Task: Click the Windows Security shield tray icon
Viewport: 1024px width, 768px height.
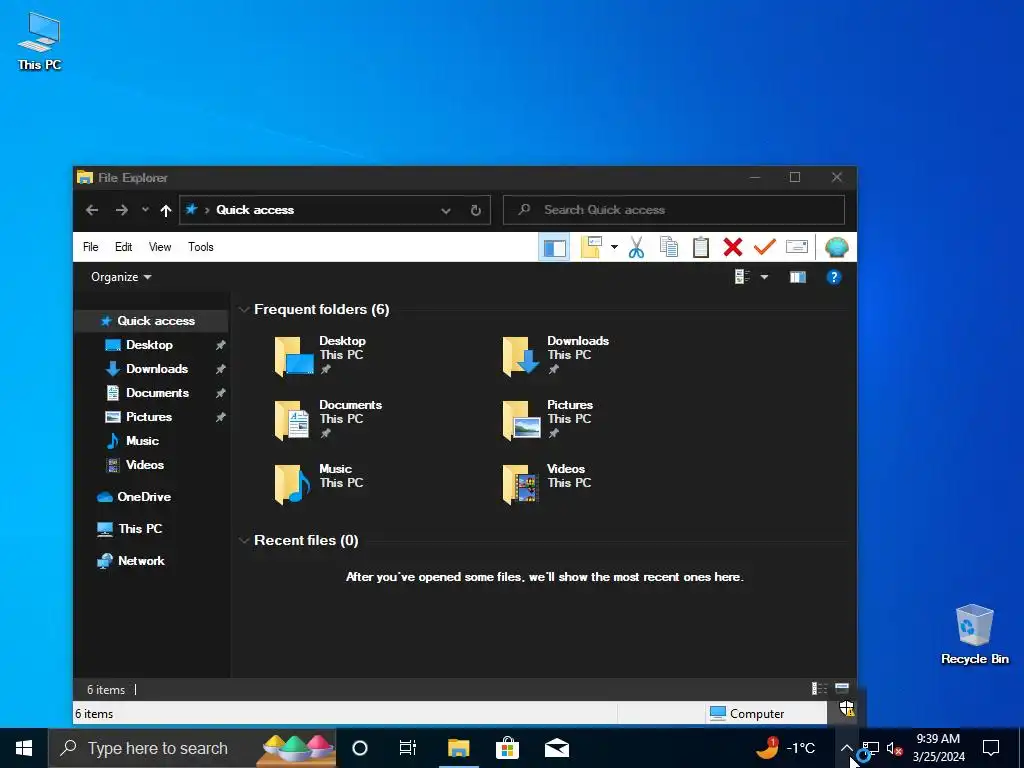Action: click(846, 709)
